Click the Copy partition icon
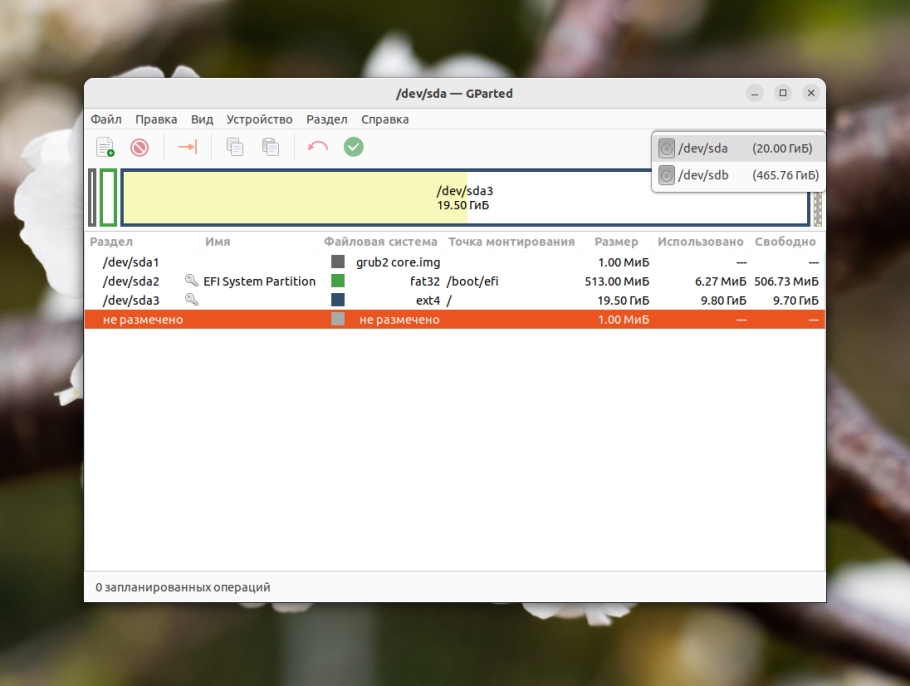910x686 pixels. [234, 147]
